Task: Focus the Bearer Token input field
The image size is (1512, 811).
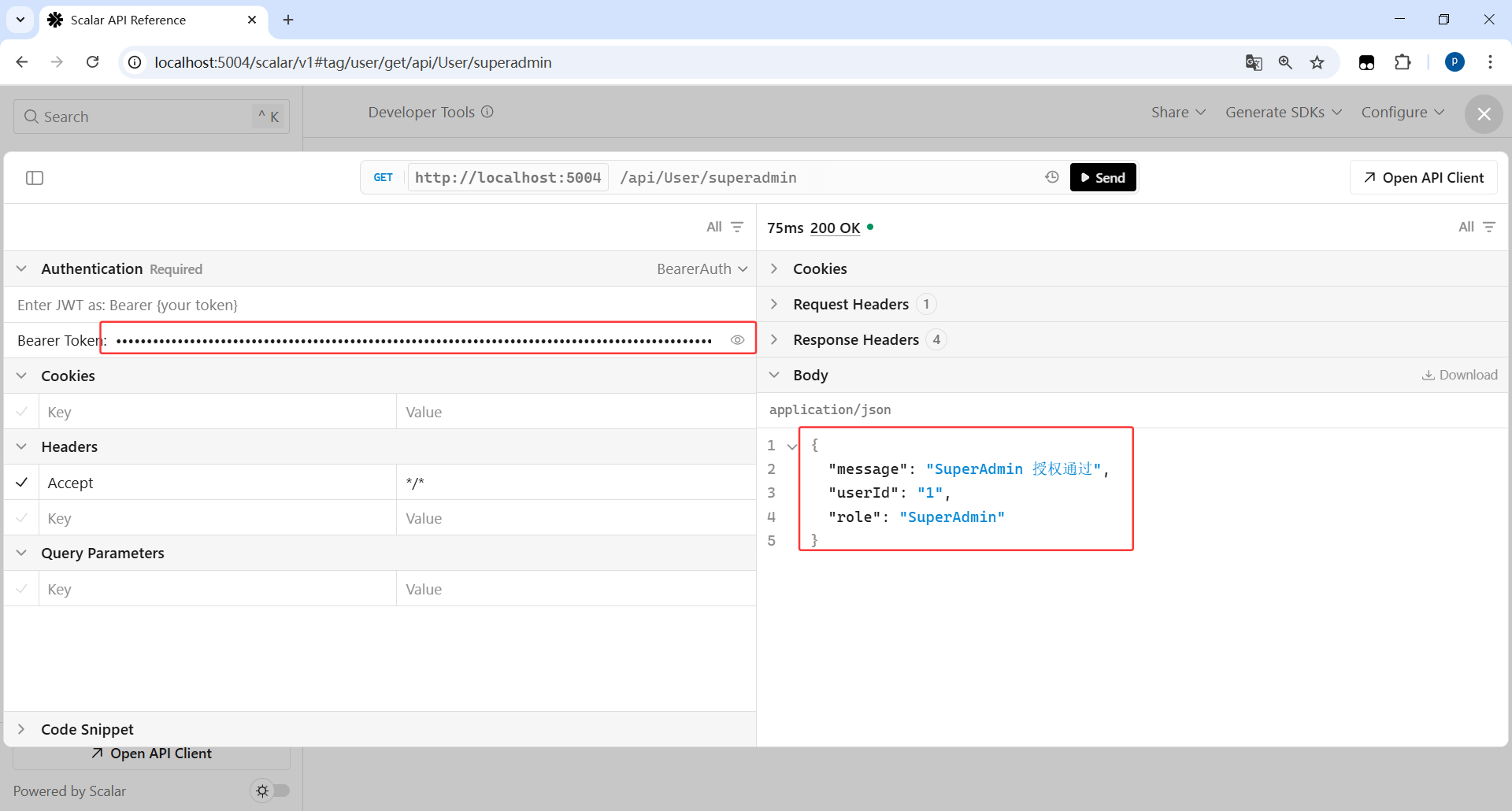Action: coord(414,340)
